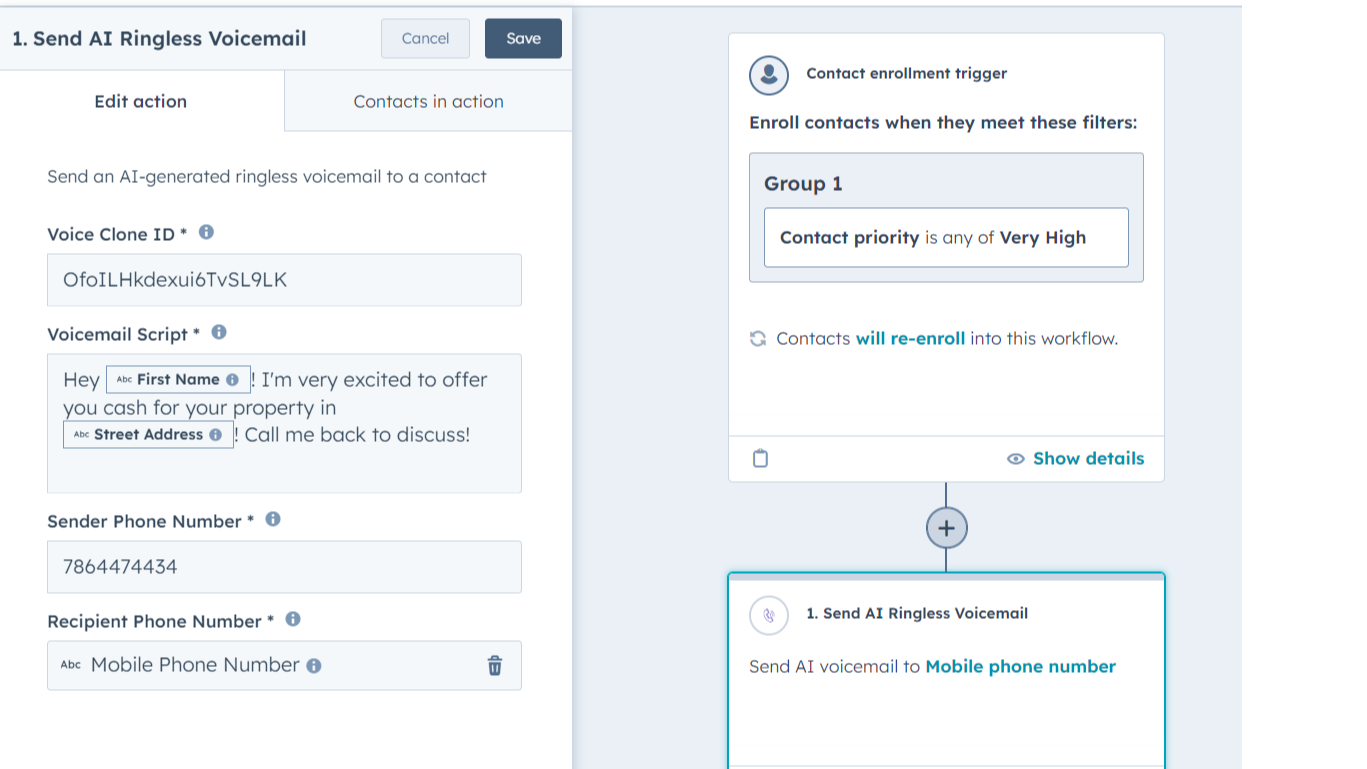Click the clipboard icon in trigger card
The width and height of the screenshot is (1367, 769).
coord(760,459)
